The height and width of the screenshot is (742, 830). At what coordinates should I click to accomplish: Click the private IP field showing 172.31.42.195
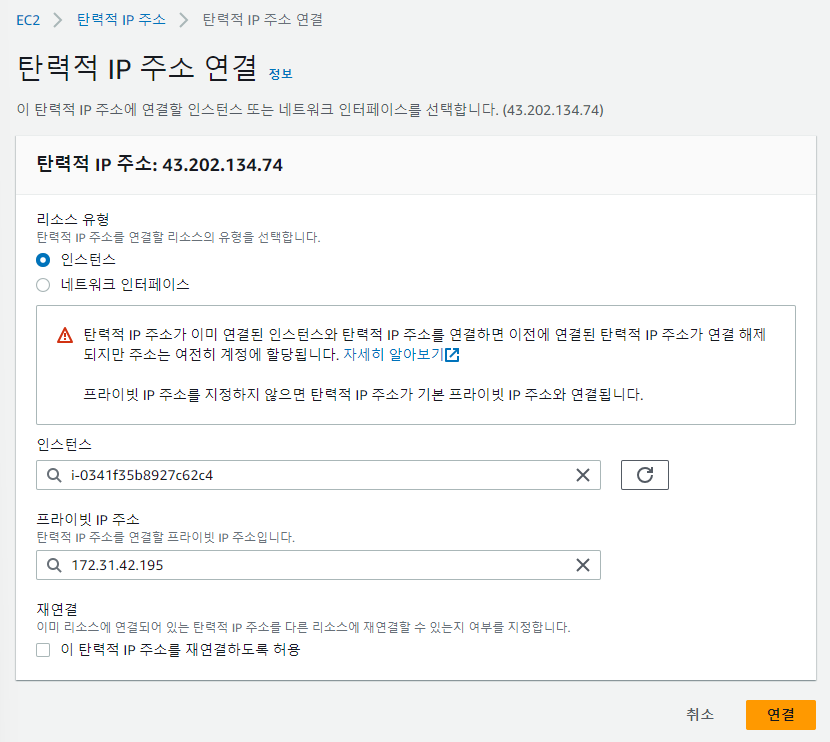tap(318, 565)
